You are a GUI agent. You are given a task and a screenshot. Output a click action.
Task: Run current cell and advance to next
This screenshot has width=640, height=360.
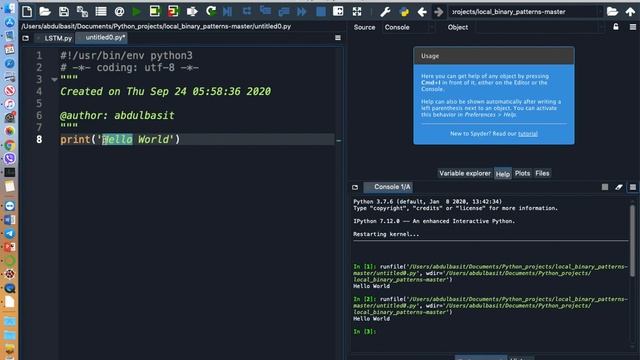click(173, 11)
